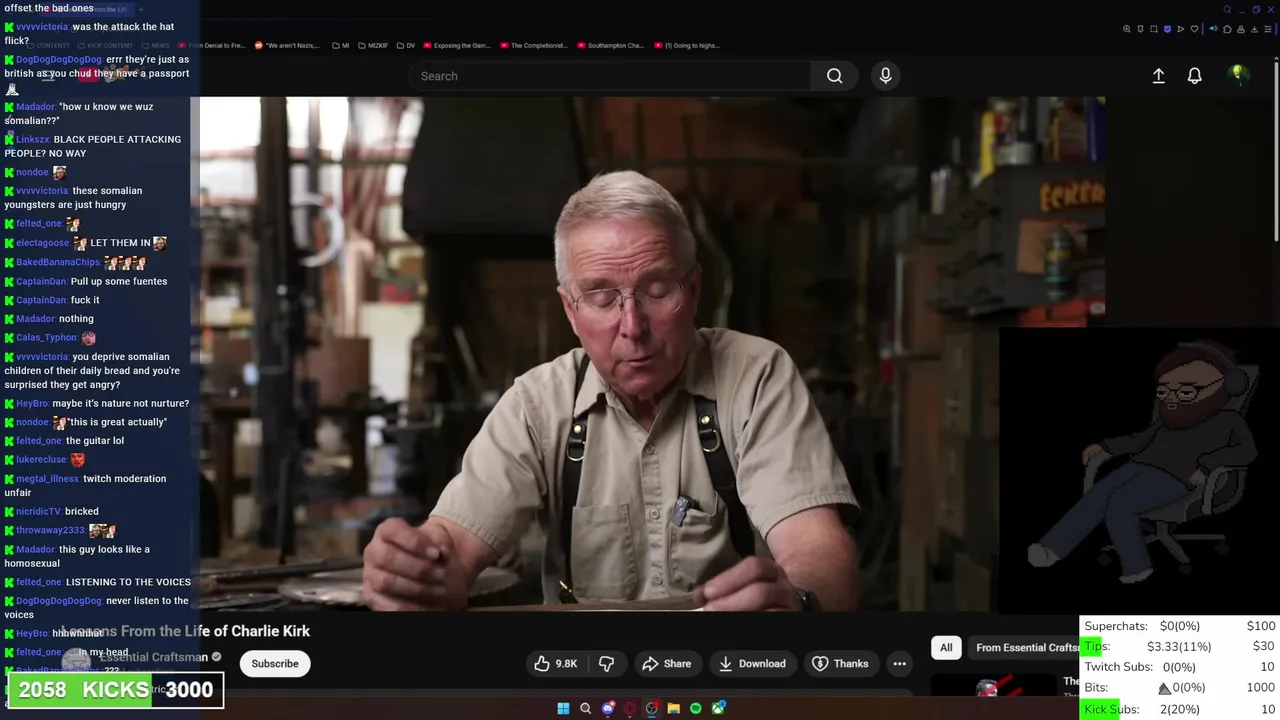Toggle the blue ad blocker shield icon

[1167, 29]
